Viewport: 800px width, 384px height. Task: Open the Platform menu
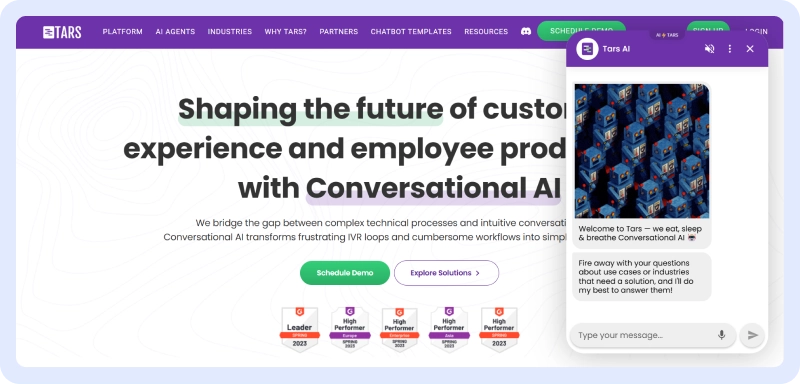coord(122,32)
